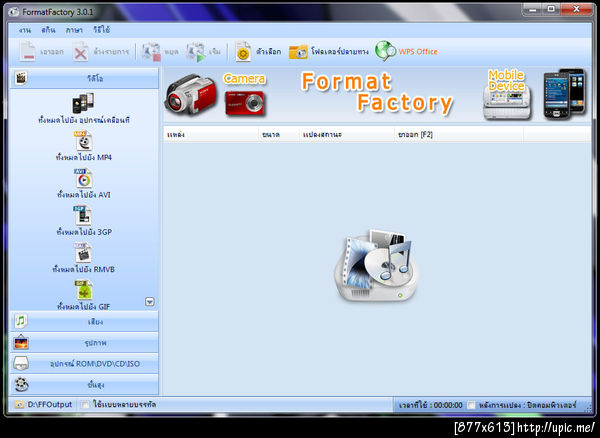Click the WPS Office link text
The height and width of the screenshot is (438, 600).
[418, 52]
